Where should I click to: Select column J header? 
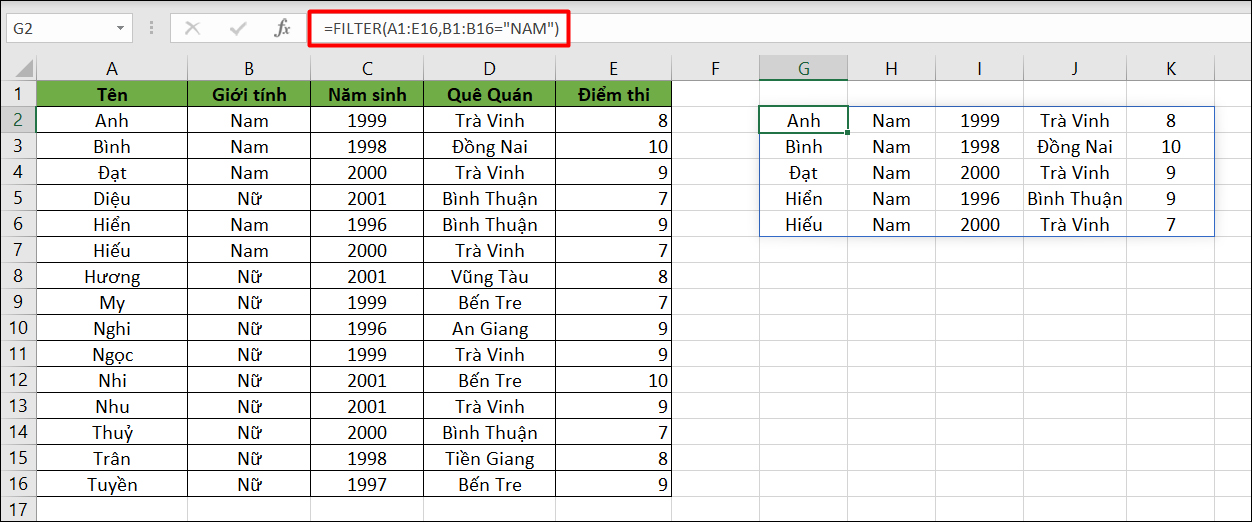[1075, 68]
